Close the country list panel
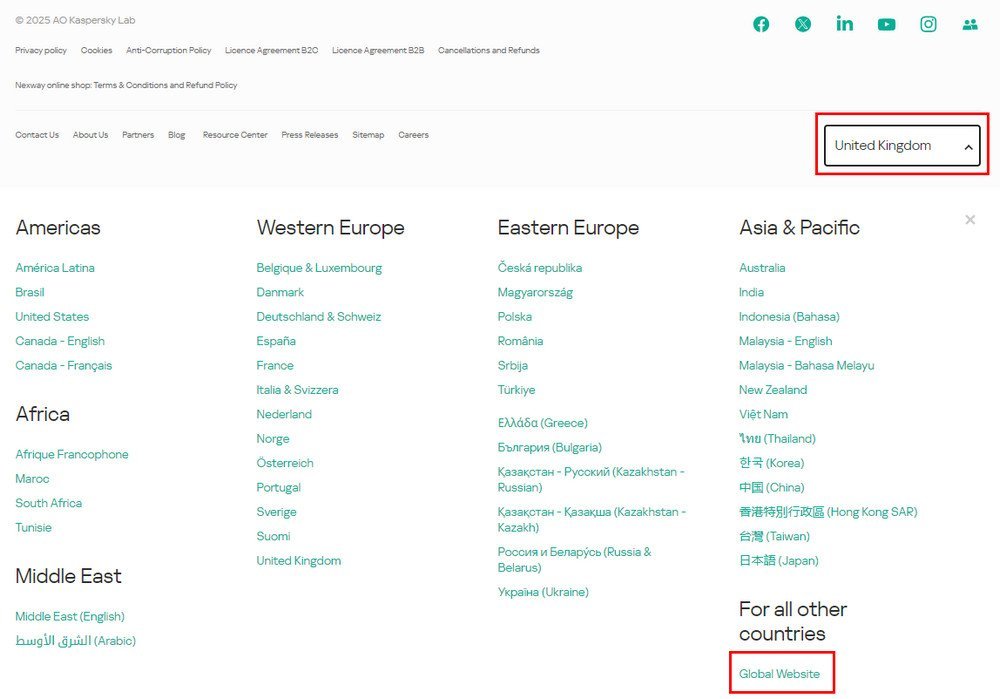The height and width of the screenshot is (699, 1000). pos(970,220)
